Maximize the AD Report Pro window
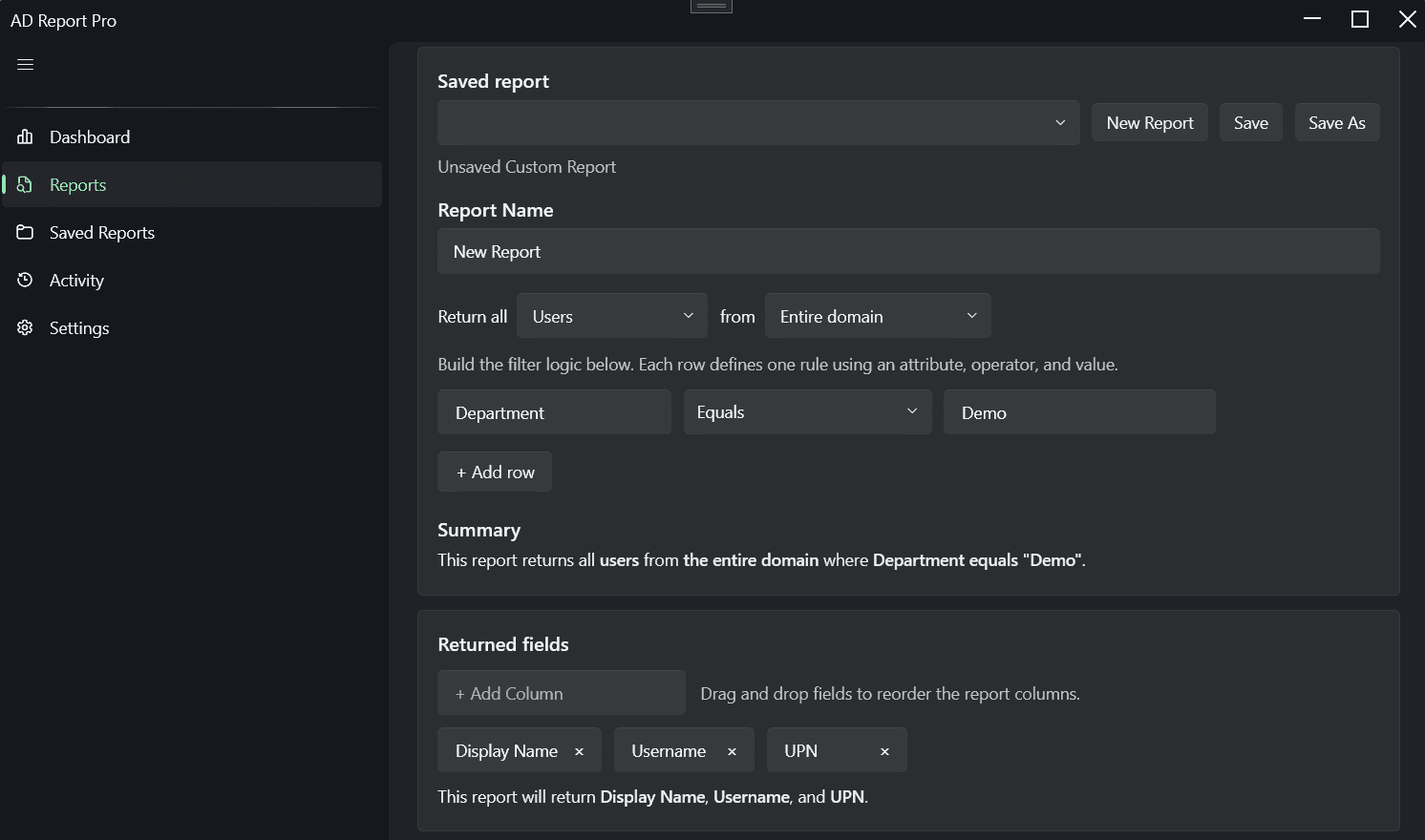The width and height of the screenshot is (1425, 840). [x=1360, y=19]
